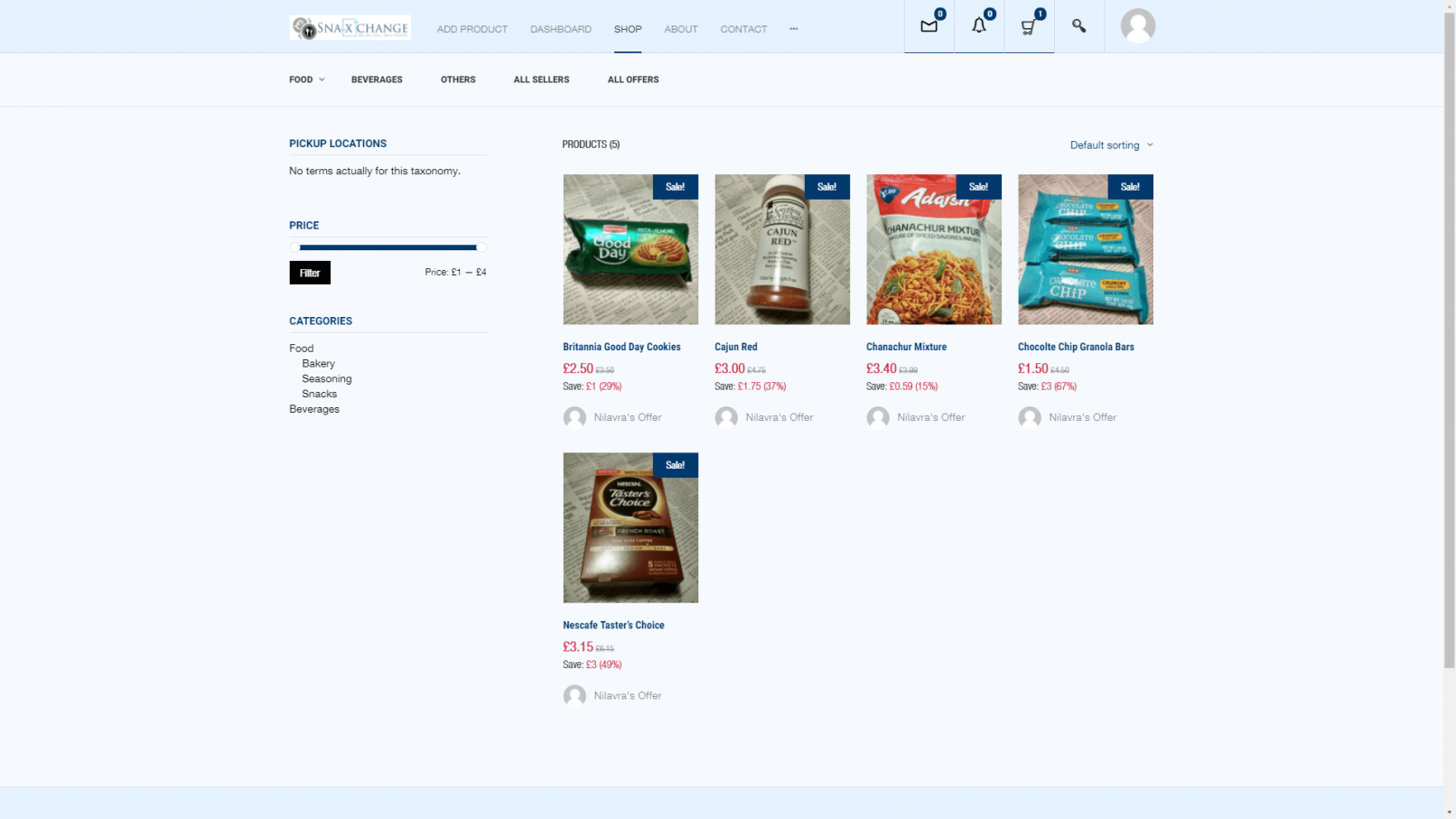Click the Beverages category link in sidebar
Viewport: 1456px width, 819px height.
click(314, 409)
